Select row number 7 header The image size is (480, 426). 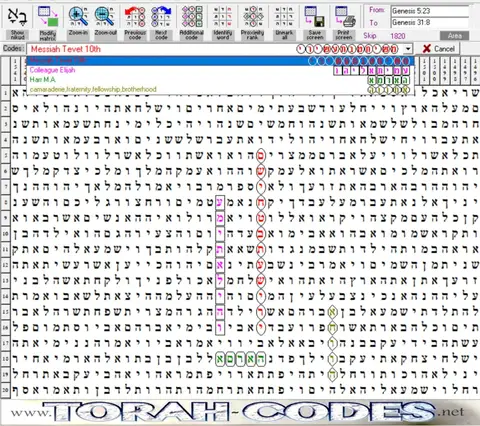[6, 187]
